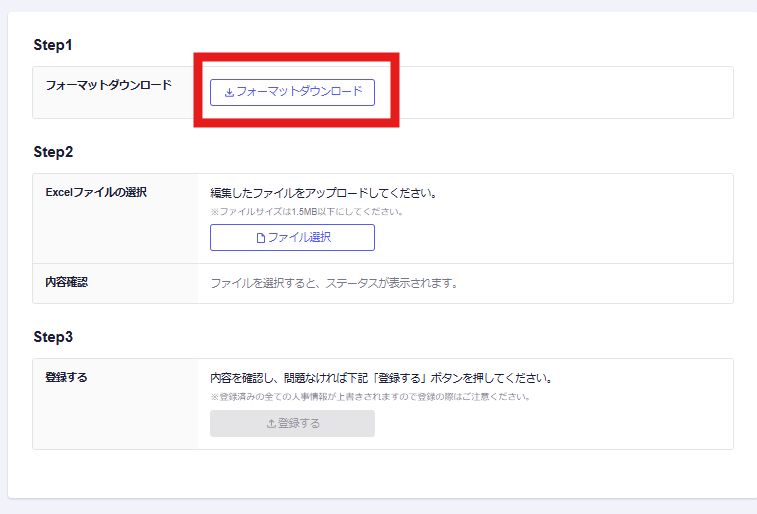Image resolution: width=757 pixels, height=514 pixels.
Task: Click the Excelファイルの選択 row label
Action: [x=96, y=192]
